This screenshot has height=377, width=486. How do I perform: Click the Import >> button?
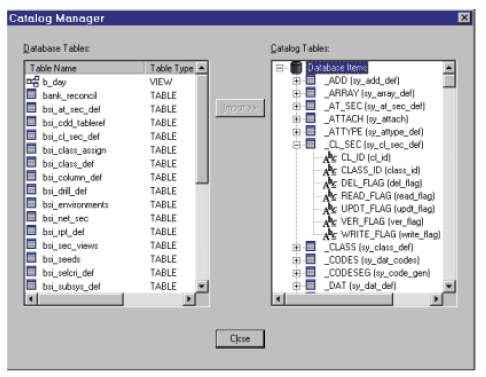(240, 108)
